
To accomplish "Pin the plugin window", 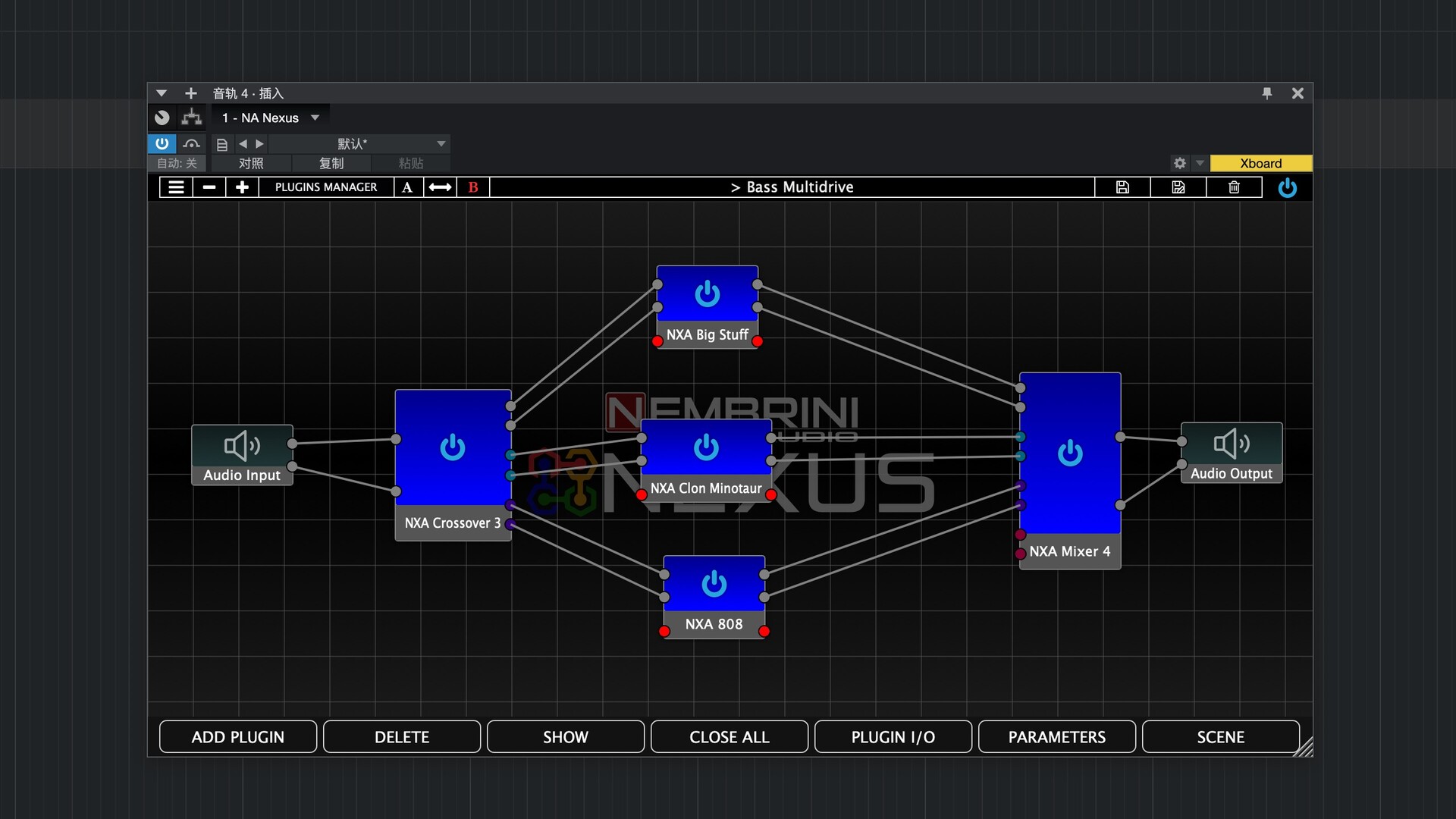I will click(x=1267, y=93).
